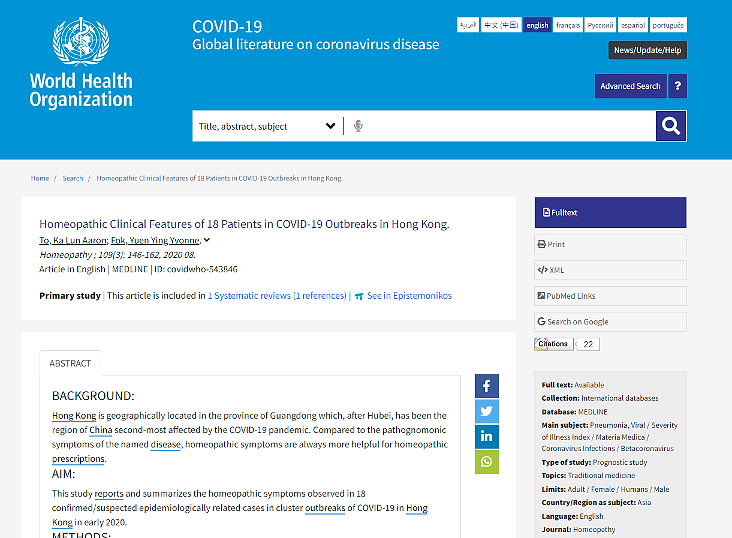Click the magnifying glass search button
This screenshot has height=538, width=732.
point(671,126)
